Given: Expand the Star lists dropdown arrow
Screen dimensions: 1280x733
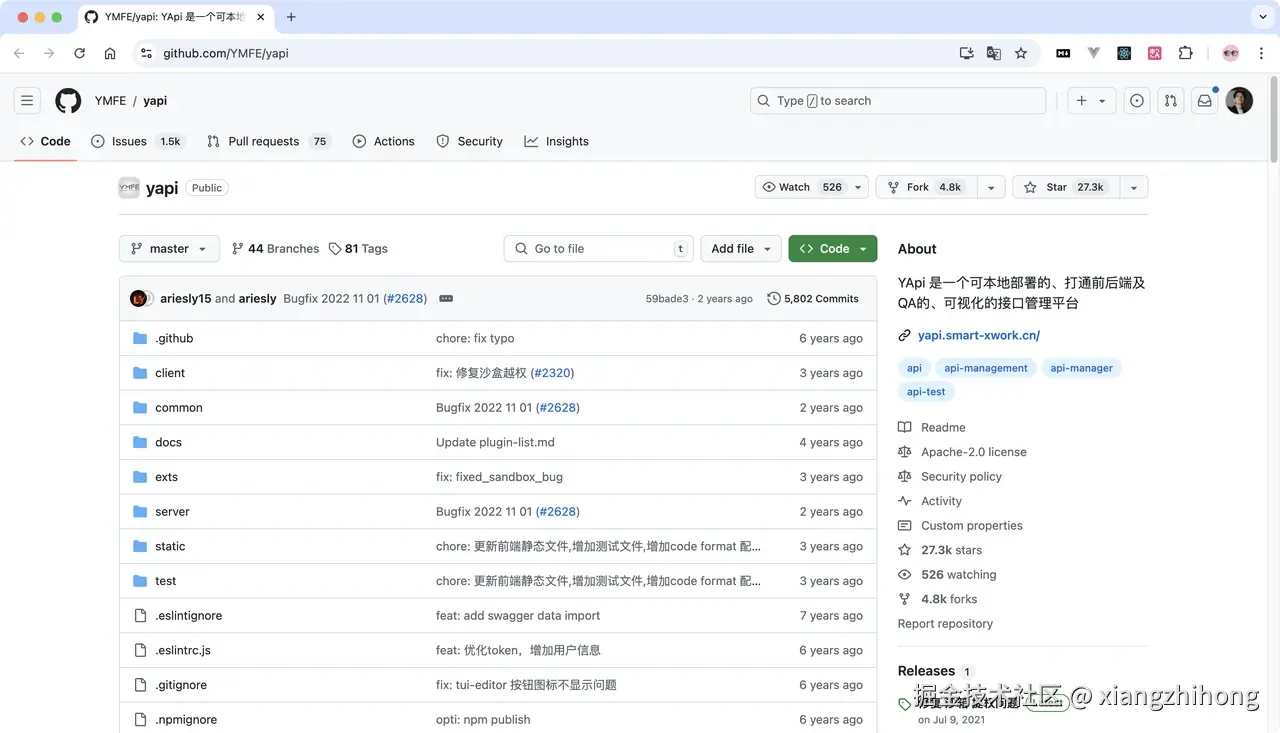Looking at the screenshot, I should click(1134, 187).
